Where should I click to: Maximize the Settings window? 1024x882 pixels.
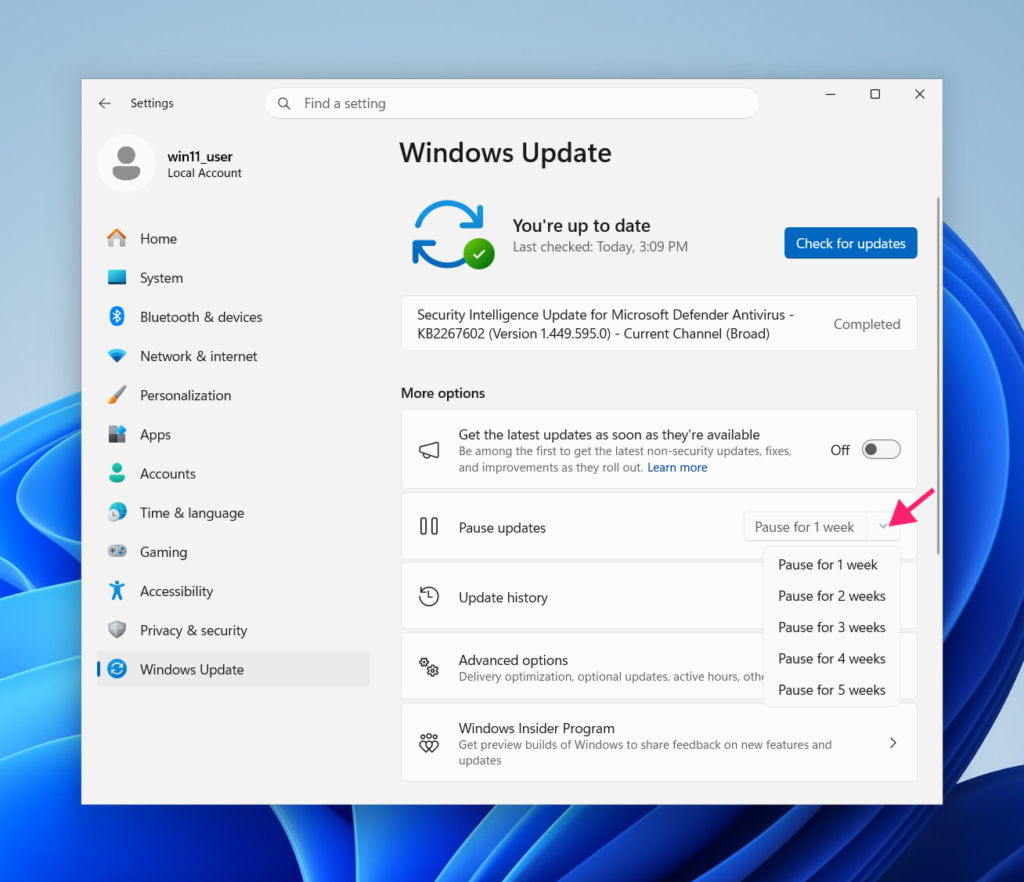875,94
